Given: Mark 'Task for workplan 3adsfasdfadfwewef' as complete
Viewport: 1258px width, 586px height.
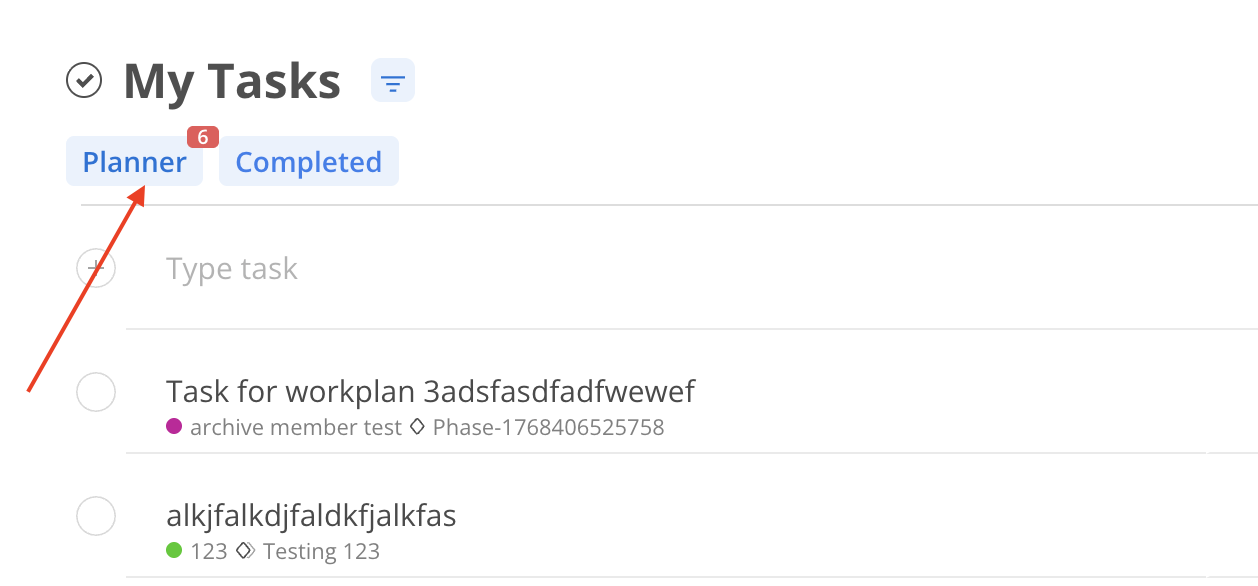Looking at the screenshot, I should [96, 392].
